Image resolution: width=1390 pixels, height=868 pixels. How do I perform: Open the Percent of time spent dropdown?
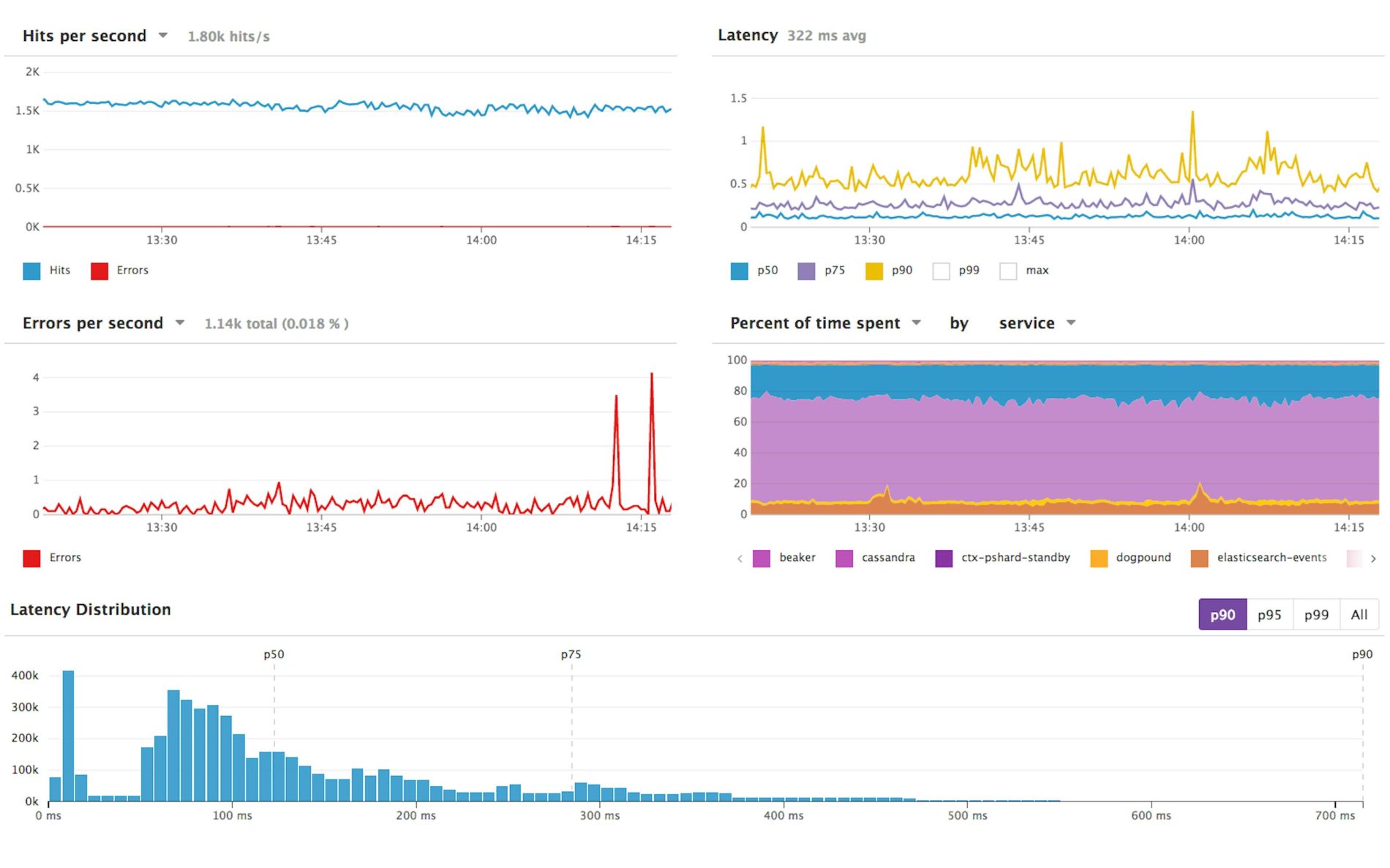point(917,322)
